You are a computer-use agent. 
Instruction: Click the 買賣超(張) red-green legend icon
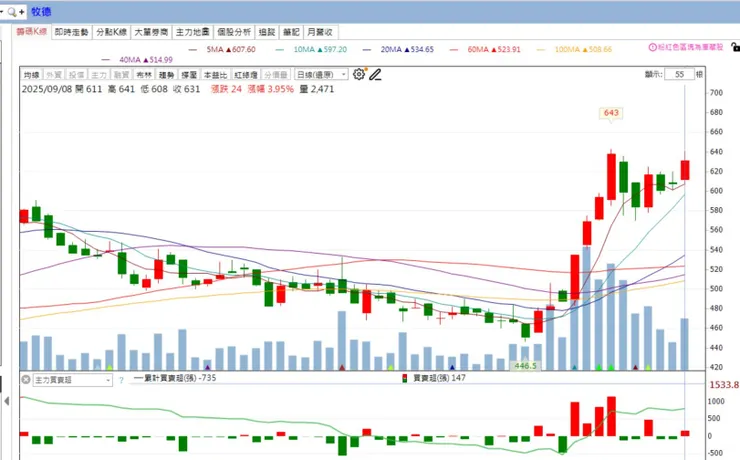(404, 378)
